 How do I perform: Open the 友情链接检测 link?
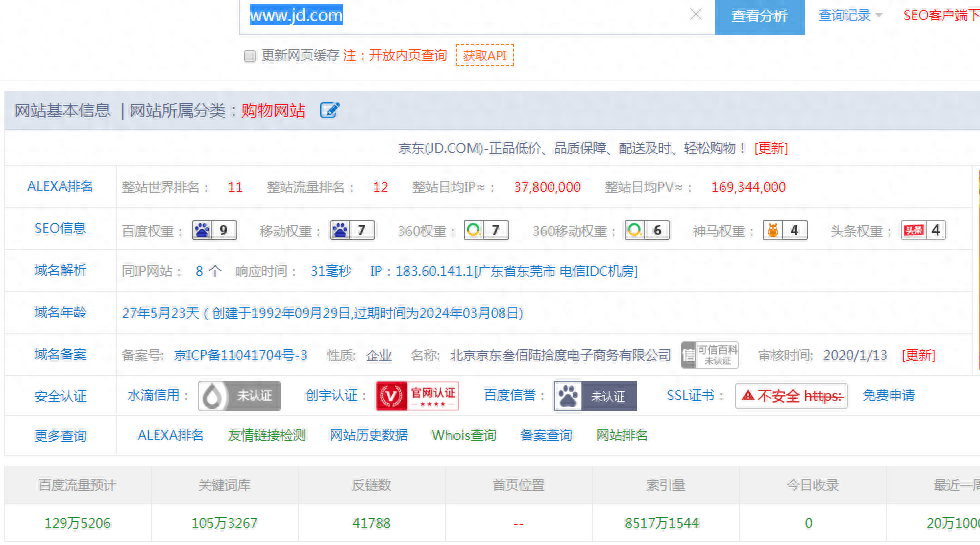coord(267,435)
